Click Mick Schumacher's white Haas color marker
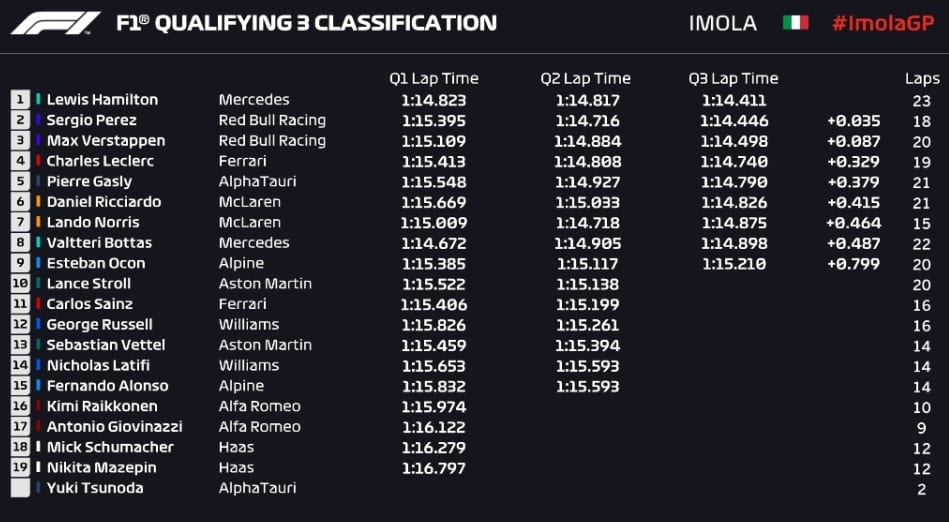 point(38,447)
